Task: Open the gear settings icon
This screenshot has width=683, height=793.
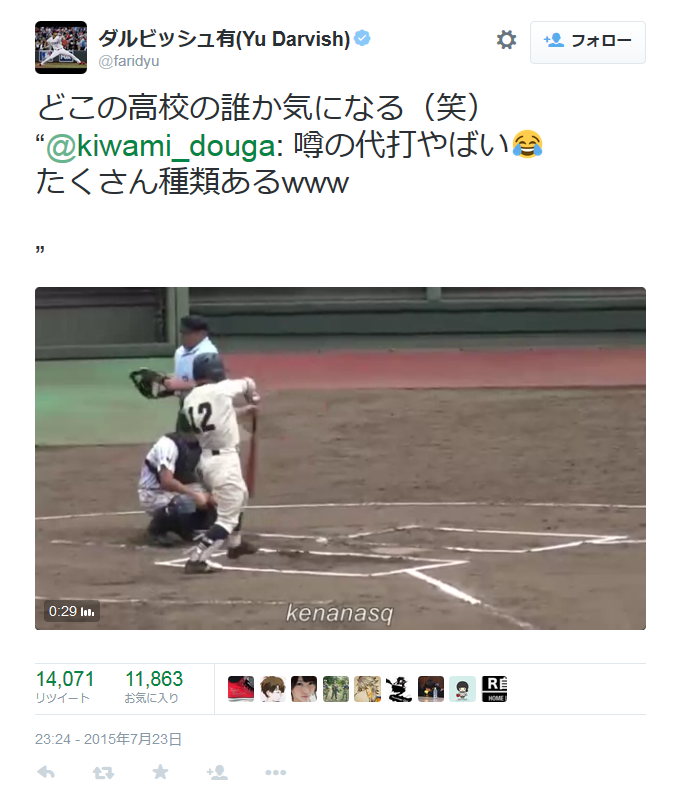Action: point(506,40)
